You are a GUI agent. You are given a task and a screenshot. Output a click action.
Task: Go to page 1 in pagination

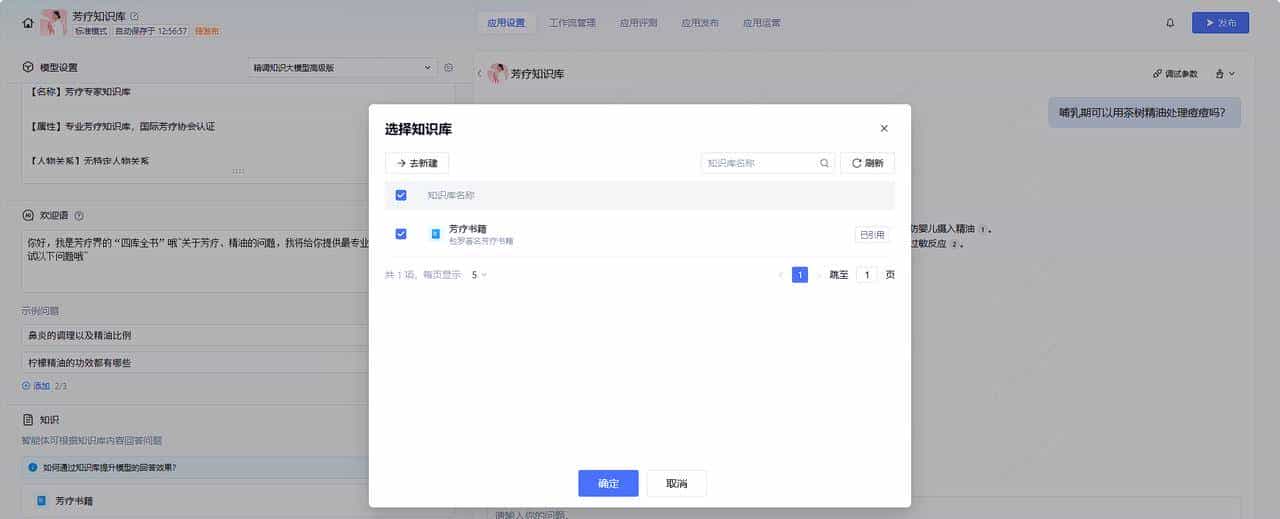point(799,275)
